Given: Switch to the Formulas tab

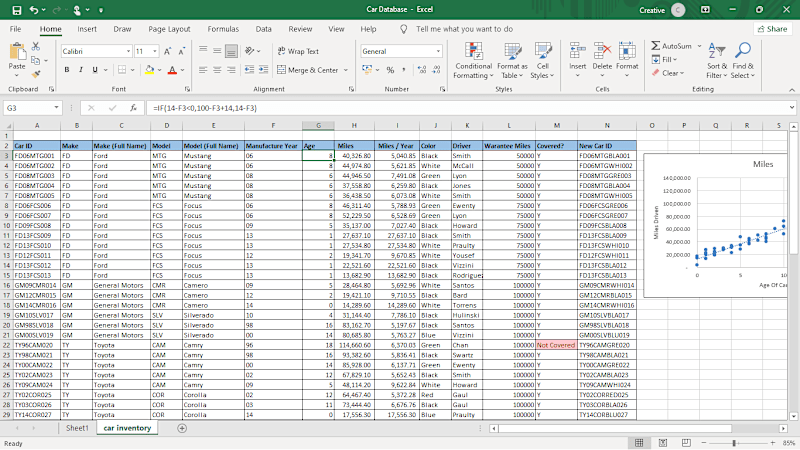Looking at the screenshot, I should pyautogui.click(x=223, y=29).
